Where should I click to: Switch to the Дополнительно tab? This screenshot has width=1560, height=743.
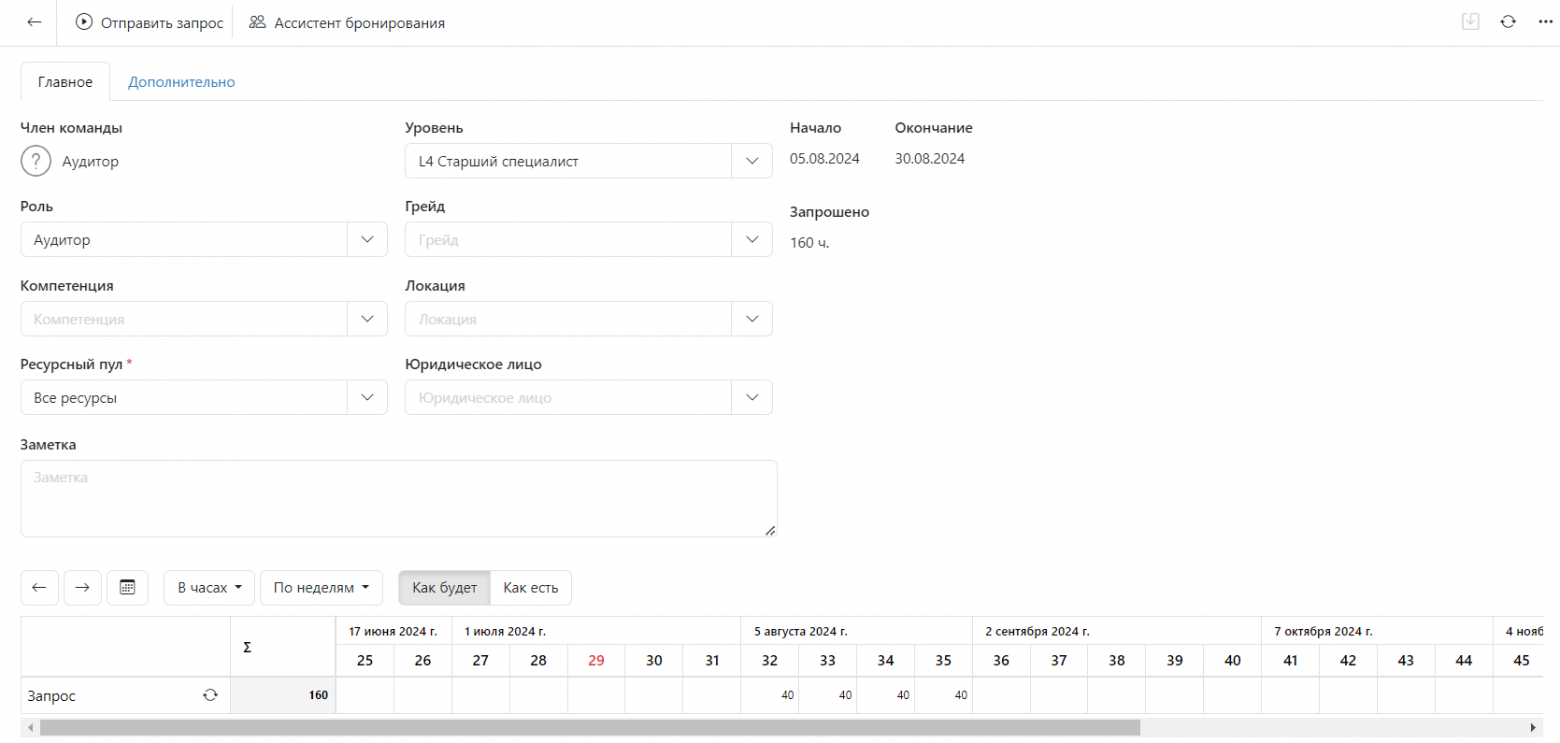click(x=181, y=82)
